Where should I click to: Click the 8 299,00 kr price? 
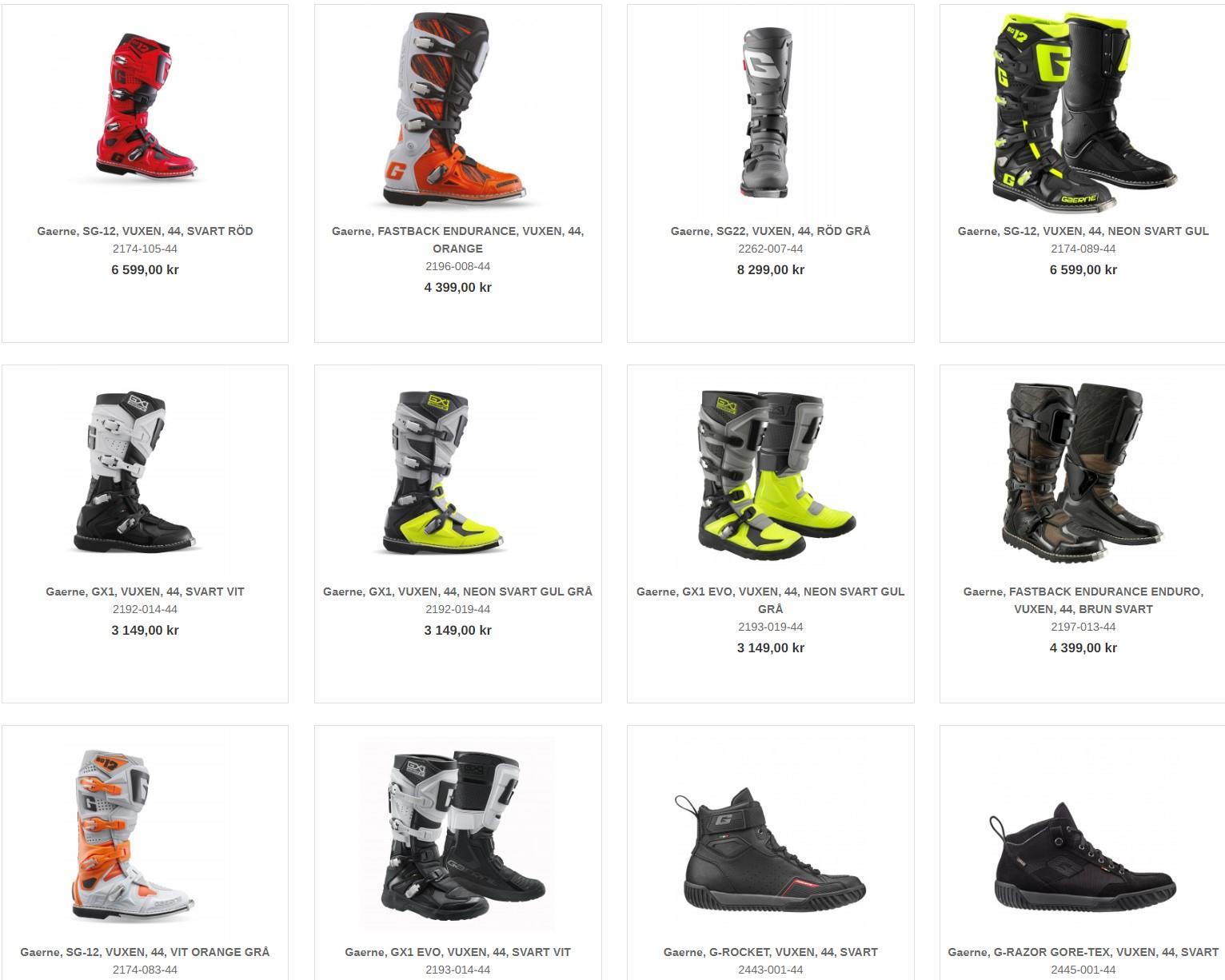pos(771,269)
